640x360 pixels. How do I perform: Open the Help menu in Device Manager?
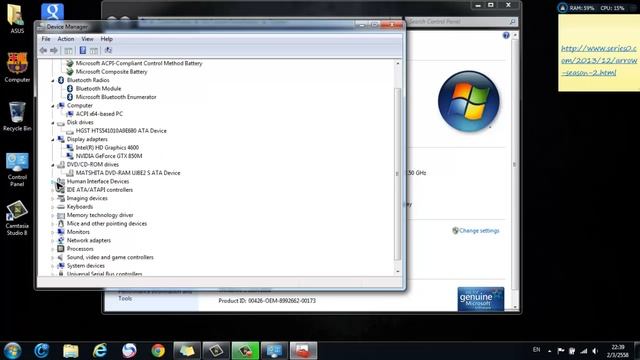107,39
